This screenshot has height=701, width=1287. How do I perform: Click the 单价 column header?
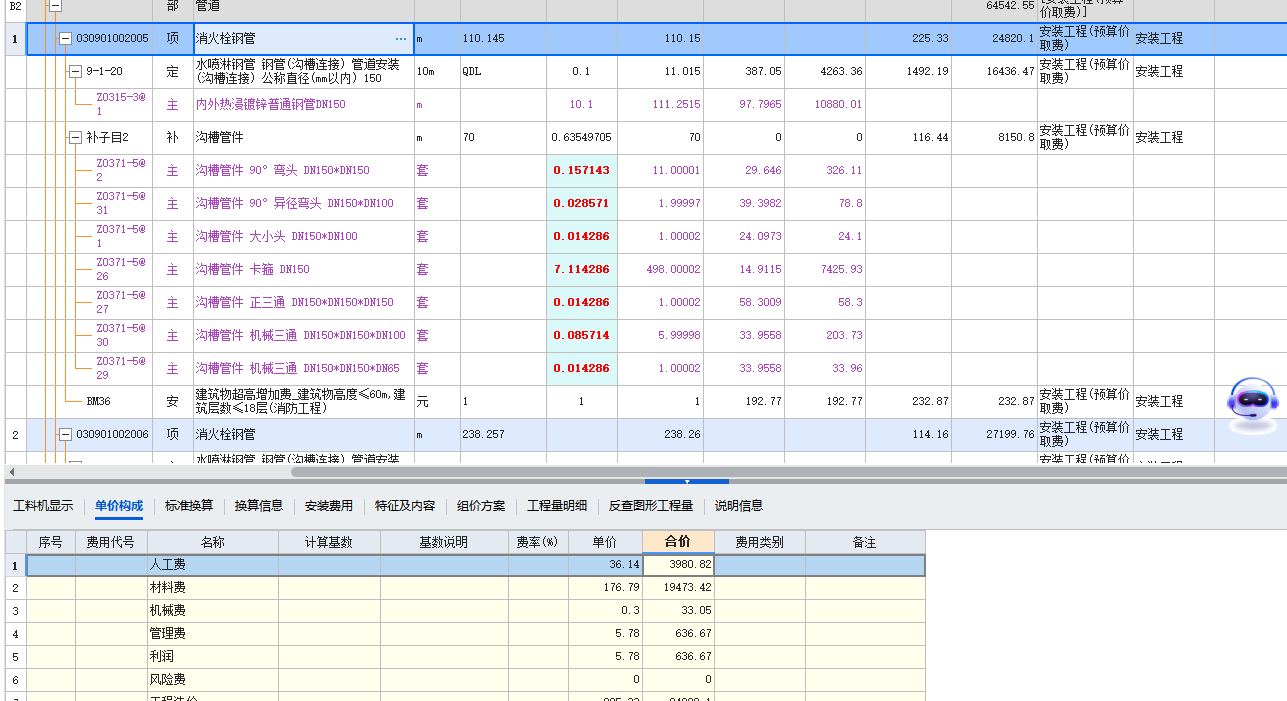tap(605, 542)
